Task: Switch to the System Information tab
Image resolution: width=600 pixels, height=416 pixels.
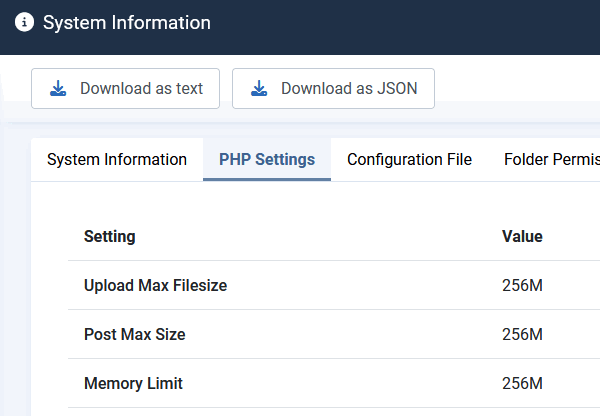Action: (117, 159)
